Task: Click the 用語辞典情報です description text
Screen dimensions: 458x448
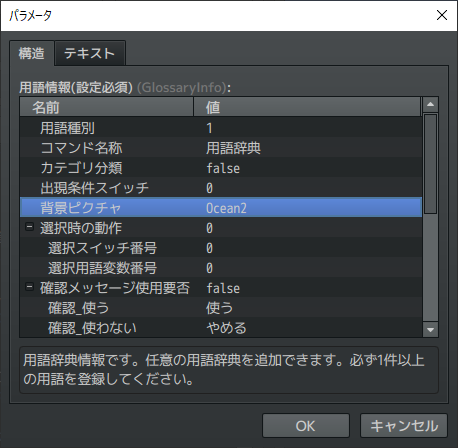Action: (224, 369)
